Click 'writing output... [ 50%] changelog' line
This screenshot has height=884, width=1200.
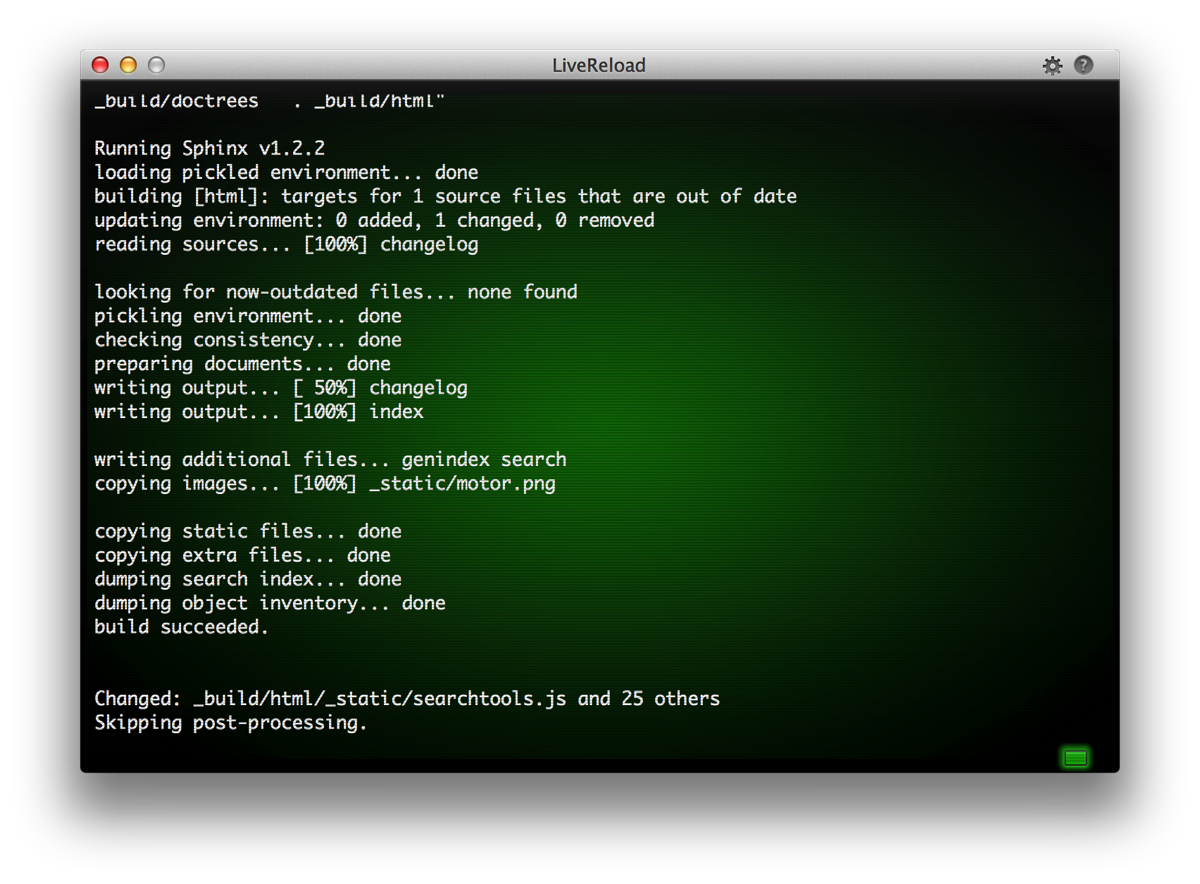(x=281, y=389)
